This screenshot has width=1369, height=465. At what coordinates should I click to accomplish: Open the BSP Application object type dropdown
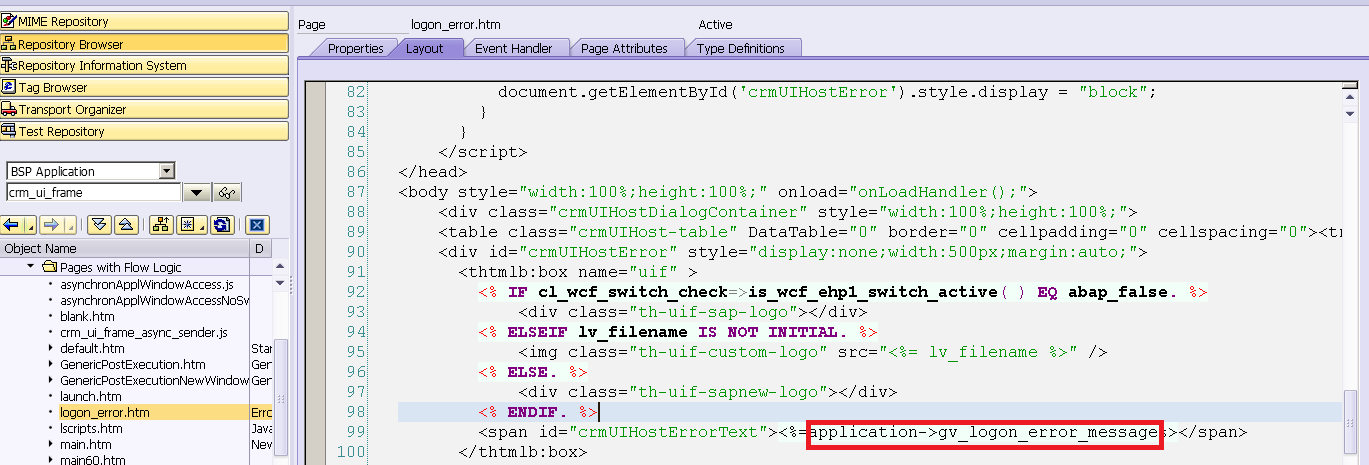(166, 171)
